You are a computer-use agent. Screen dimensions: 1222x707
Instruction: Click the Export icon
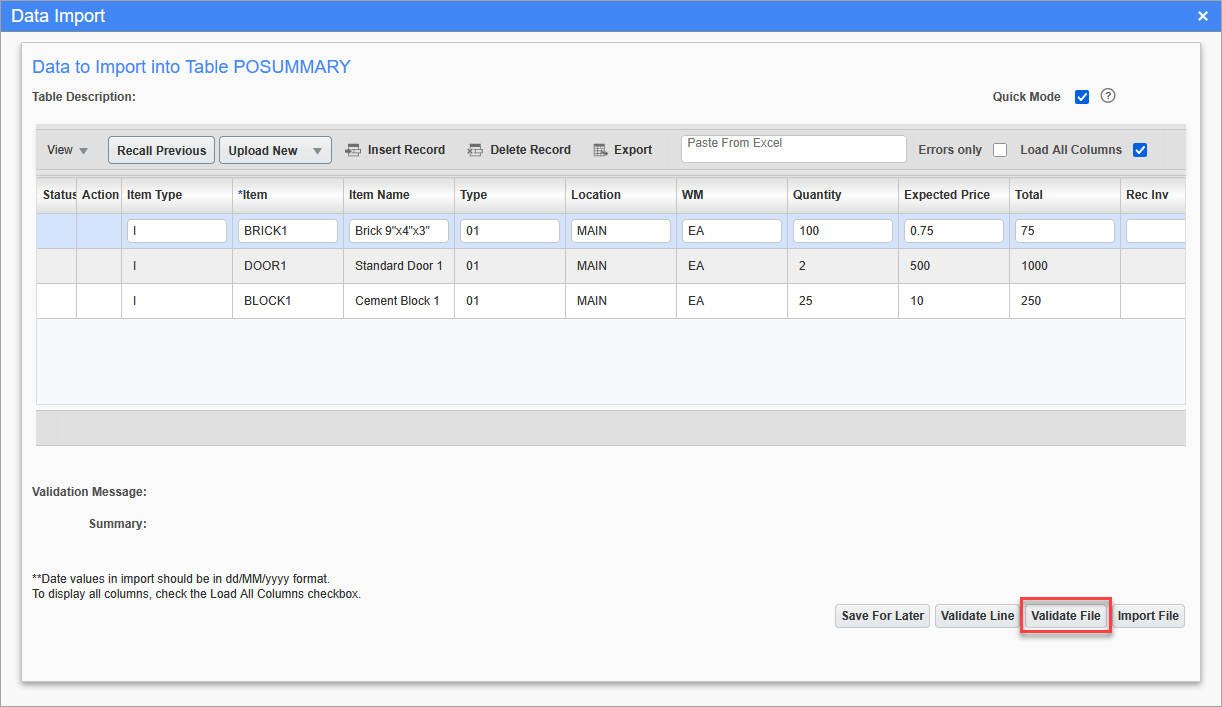tap(599, 149)
